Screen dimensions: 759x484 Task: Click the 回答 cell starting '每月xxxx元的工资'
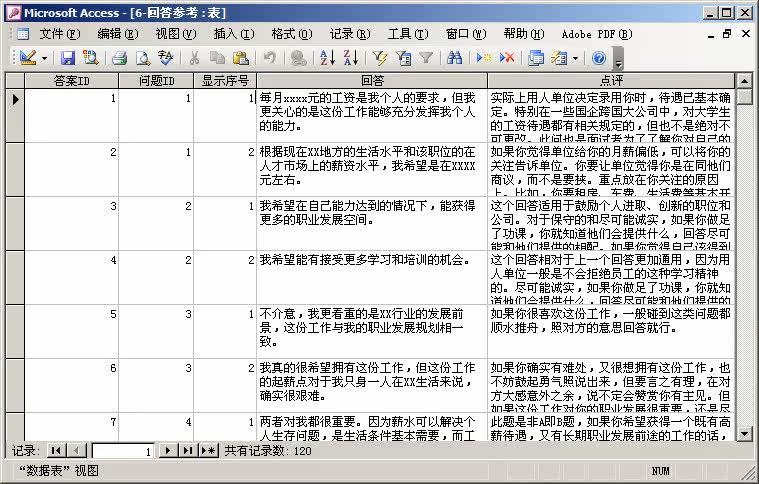tap(372, 115)
